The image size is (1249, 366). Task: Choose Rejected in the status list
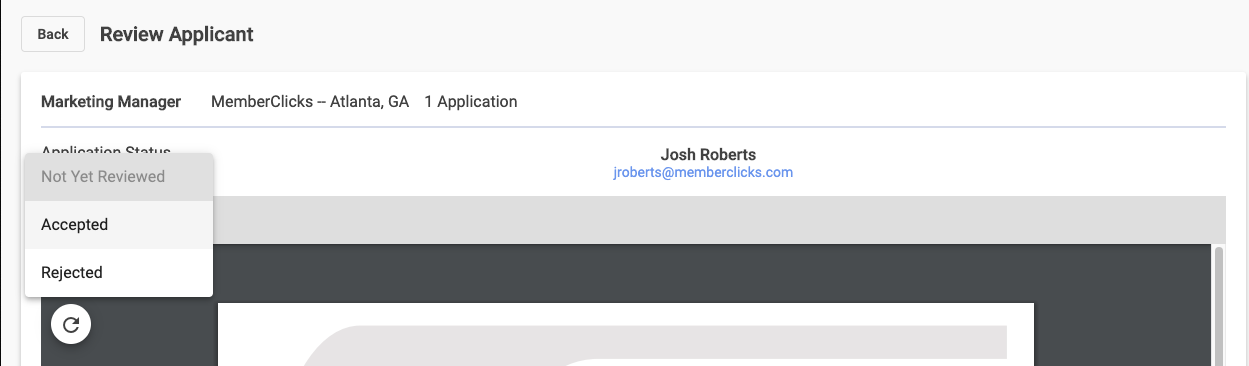119,273
